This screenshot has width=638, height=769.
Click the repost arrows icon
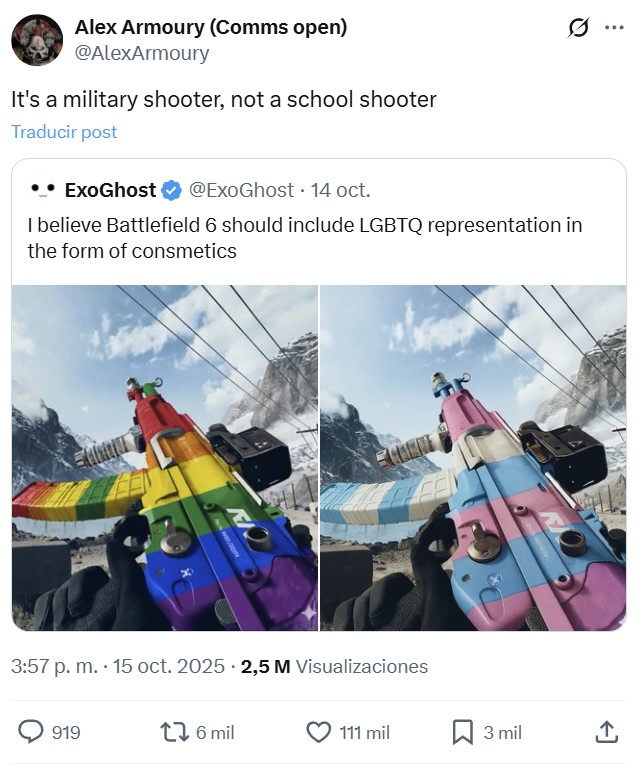tap(175, 732)
